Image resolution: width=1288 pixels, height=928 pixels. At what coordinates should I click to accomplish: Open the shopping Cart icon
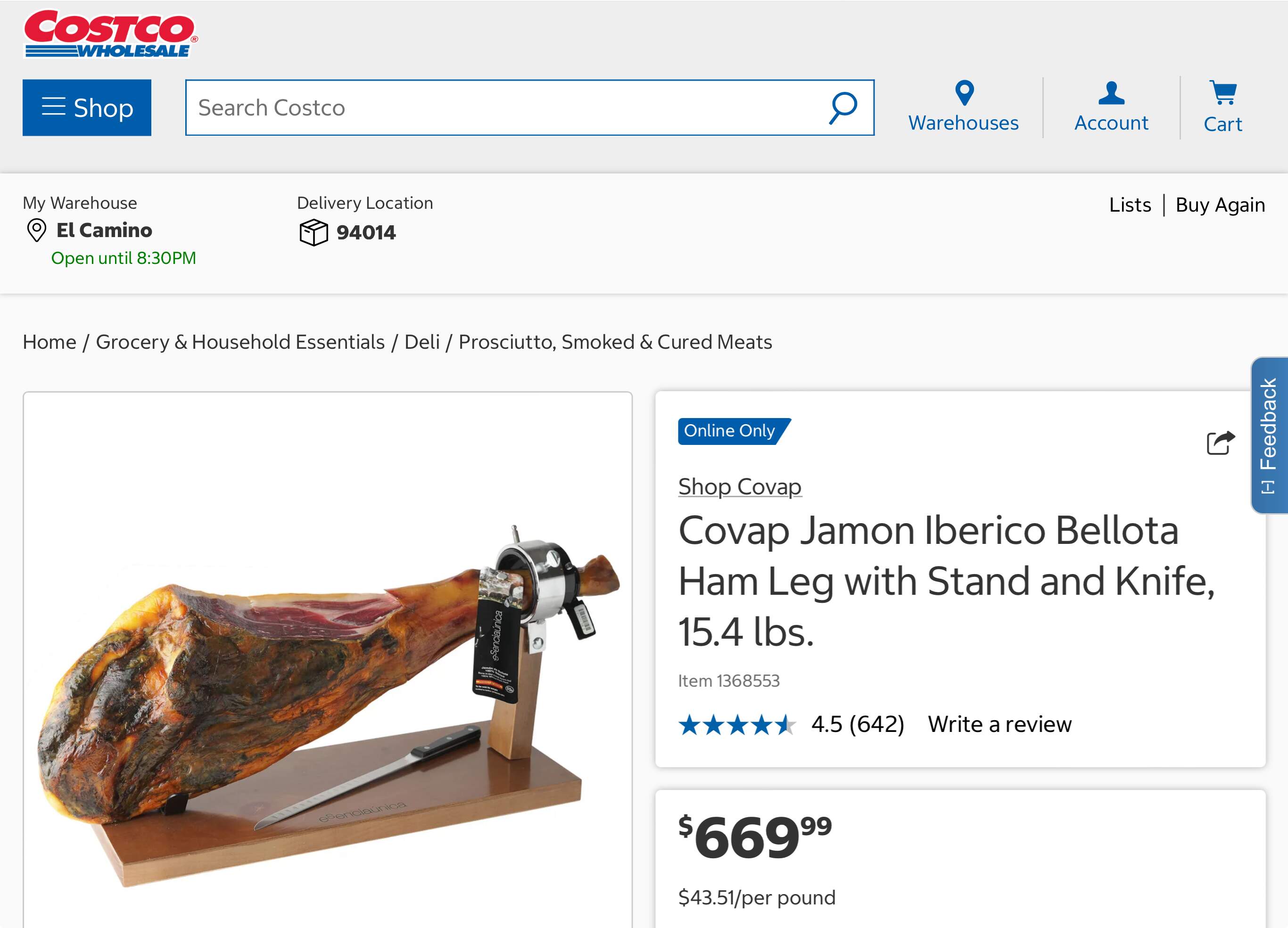coord(1222,93)
